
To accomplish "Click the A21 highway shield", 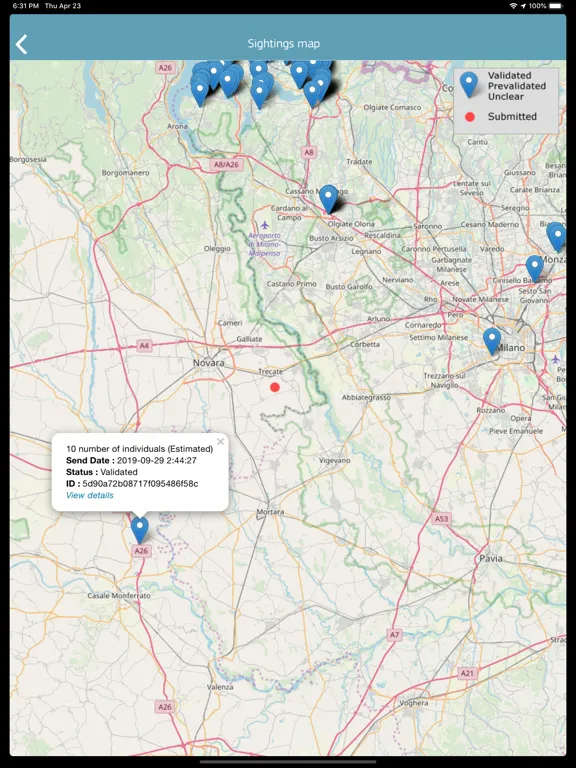I will pos(467,673).
